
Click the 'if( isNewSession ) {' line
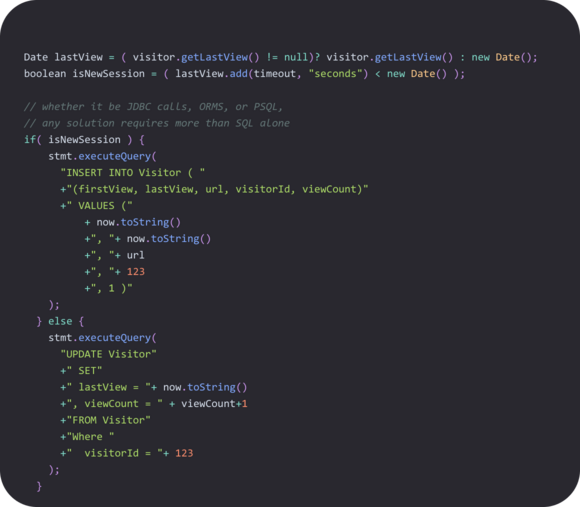[x=84, y=140]
